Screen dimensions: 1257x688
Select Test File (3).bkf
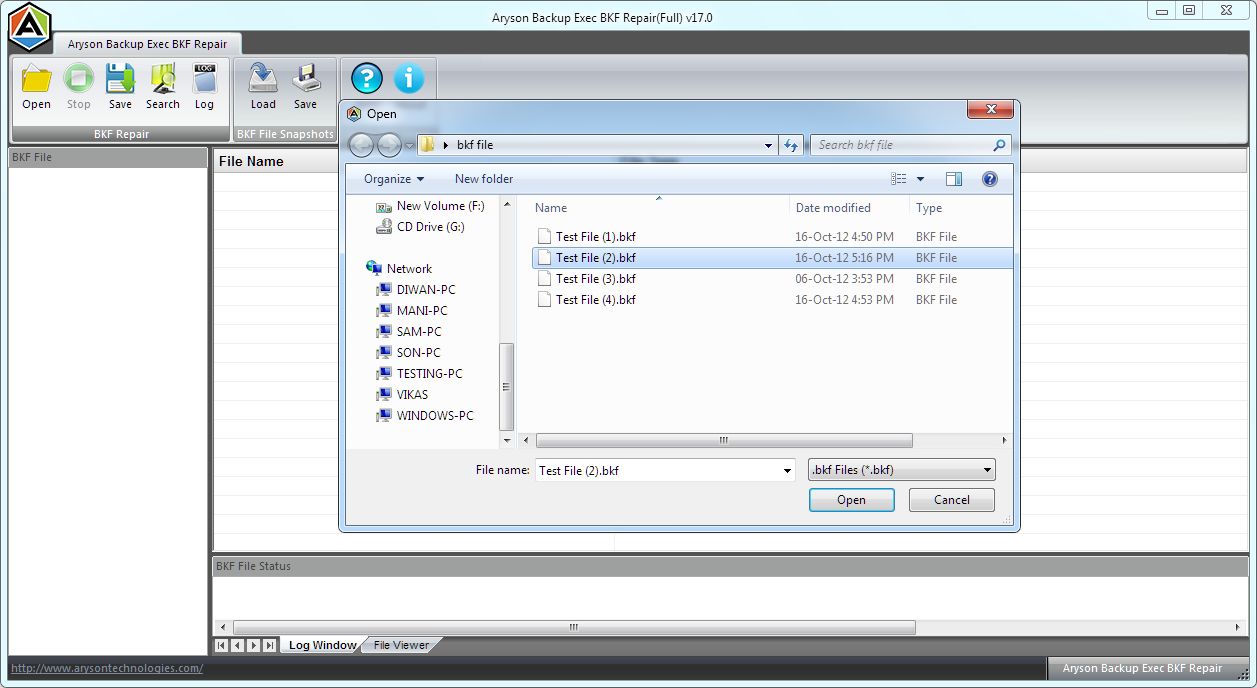tap(772, 279)
